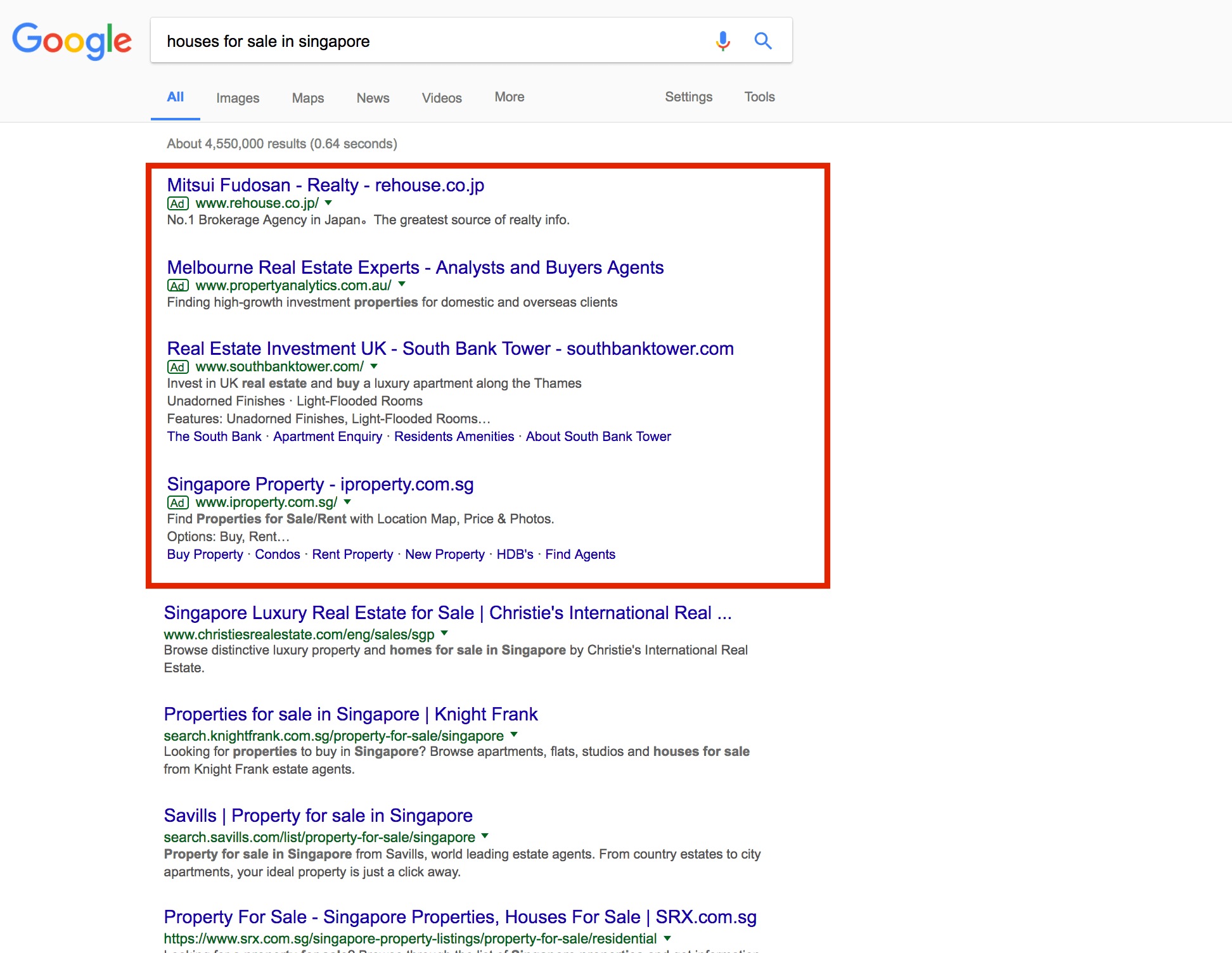This screenshot has height=953, width=1232.
Task: Expand dropdown arrow beside srx.com.sg URL
Action: click(x=667, y=937)
